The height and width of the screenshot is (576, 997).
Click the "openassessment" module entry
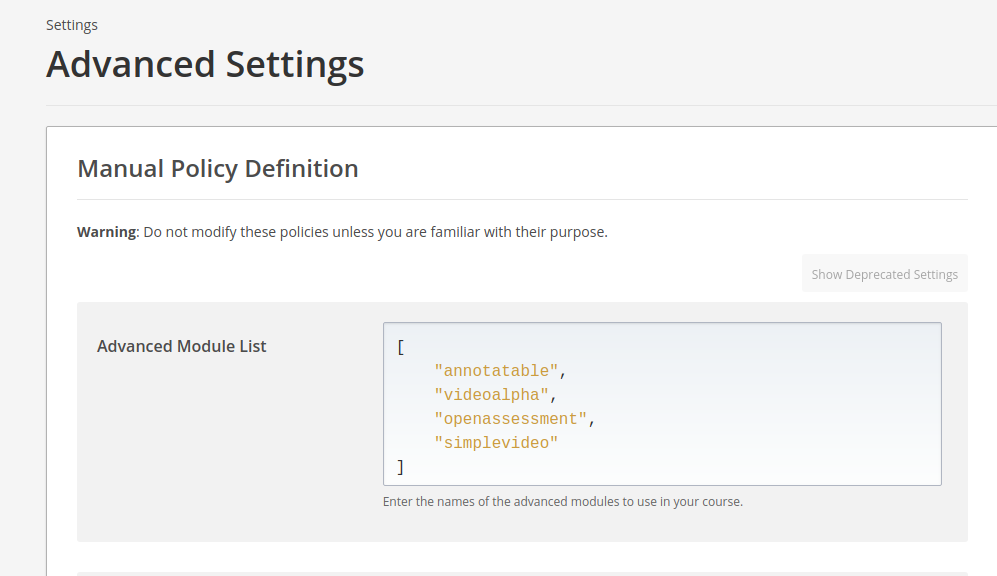510,419
